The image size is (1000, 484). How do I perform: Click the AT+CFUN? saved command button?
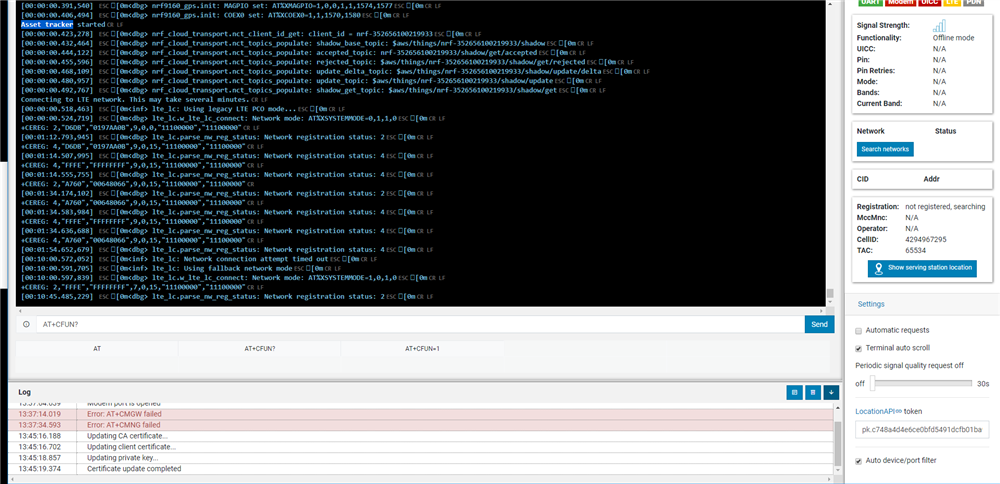tap(260, 349)
